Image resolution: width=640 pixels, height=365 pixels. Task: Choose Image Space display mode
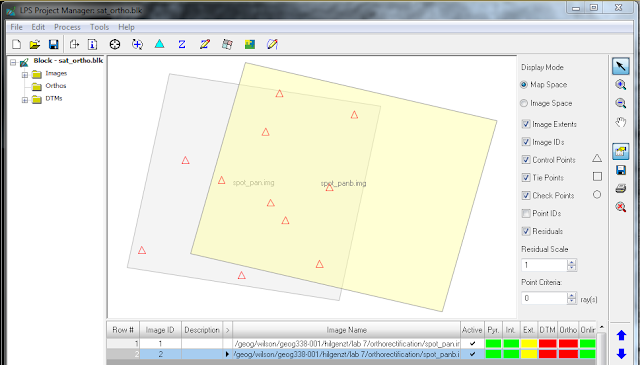pos(524,103)
